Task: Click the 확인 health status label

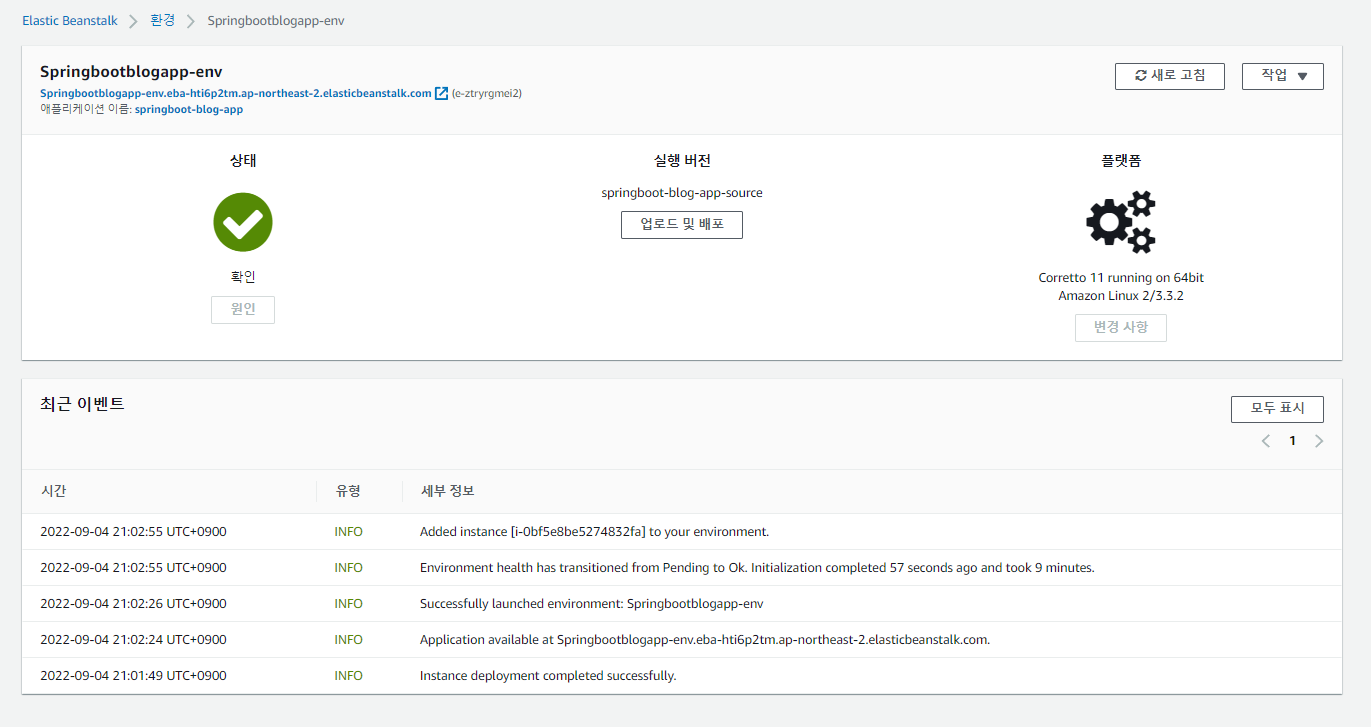Action: [x=243, y=277]
